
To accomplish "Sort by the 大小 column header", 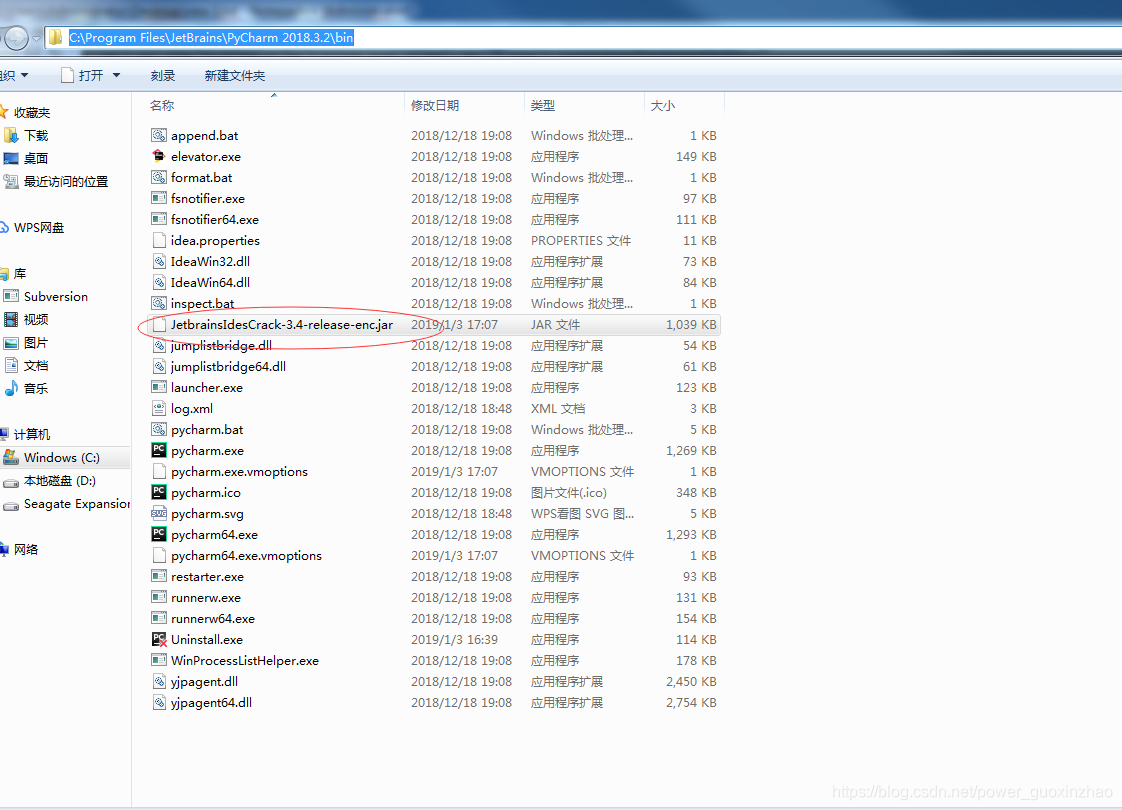I will click(684, 105).
